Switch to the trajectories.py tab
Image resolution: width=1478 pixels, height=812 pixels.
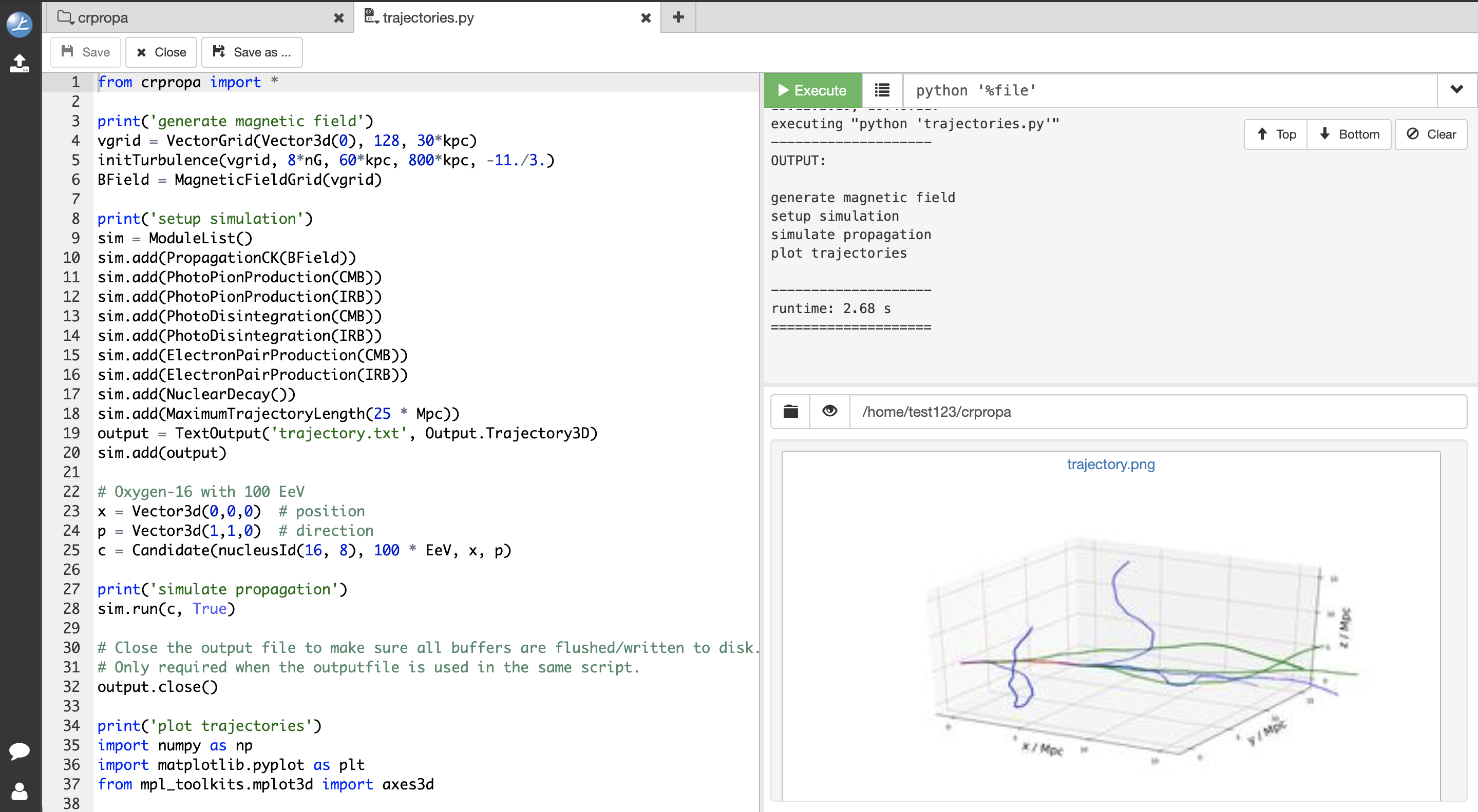coord(427,17)
